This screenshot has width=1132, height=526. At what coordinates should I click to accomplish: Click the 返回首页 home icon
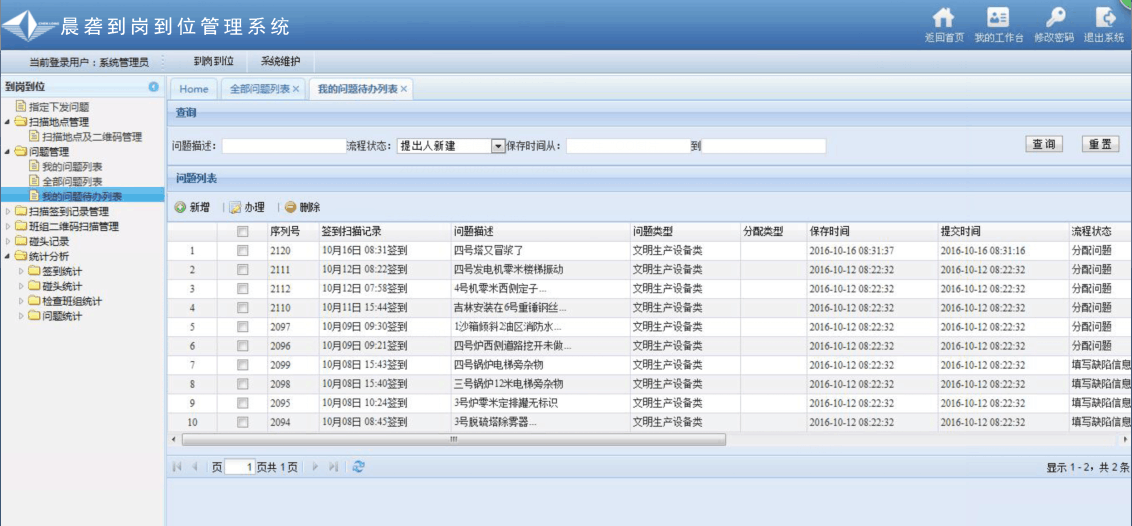pyautogui.click(x=943, y=18)
